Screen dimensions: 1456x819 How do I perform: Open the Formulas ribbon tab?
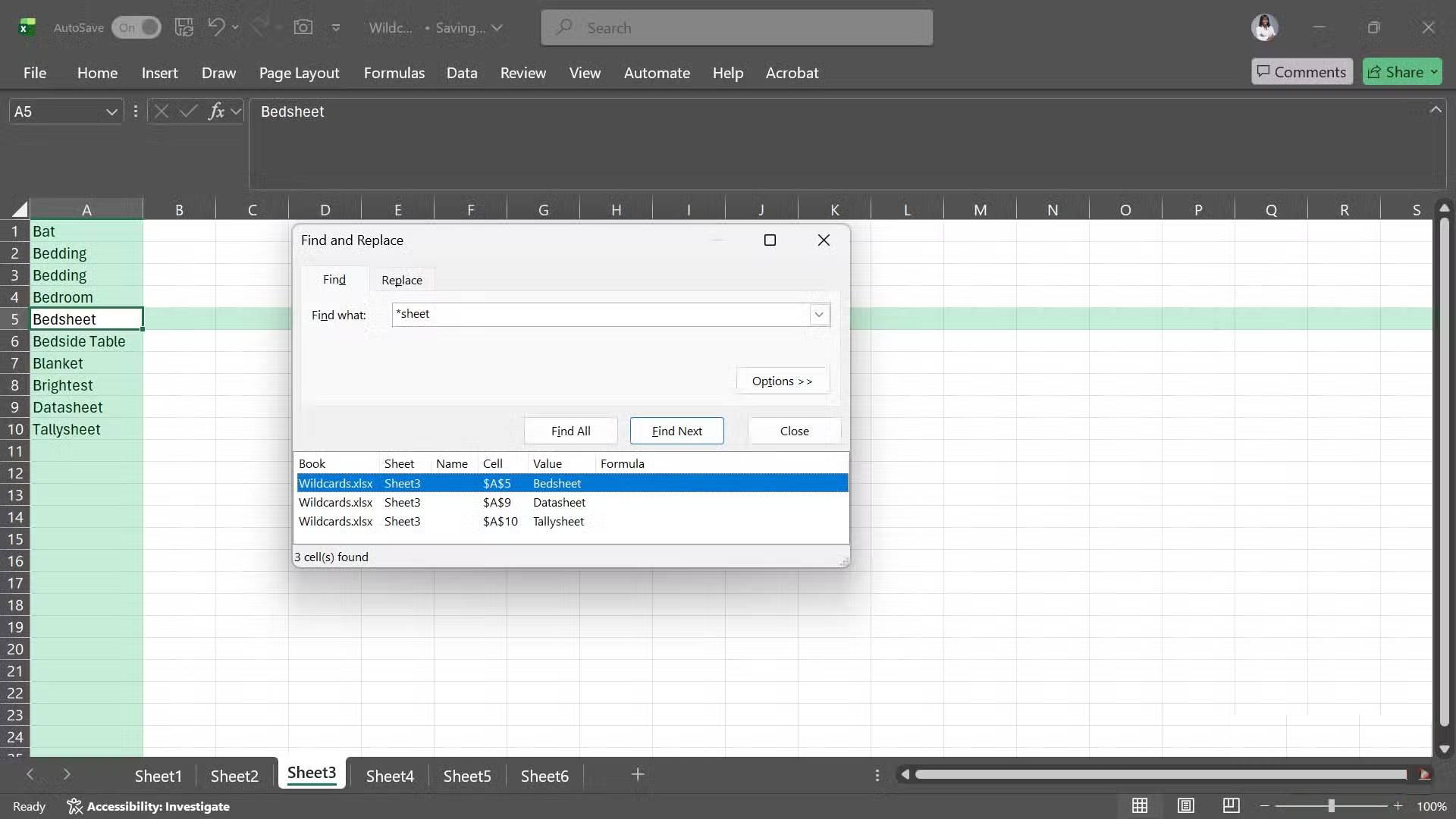394,73
